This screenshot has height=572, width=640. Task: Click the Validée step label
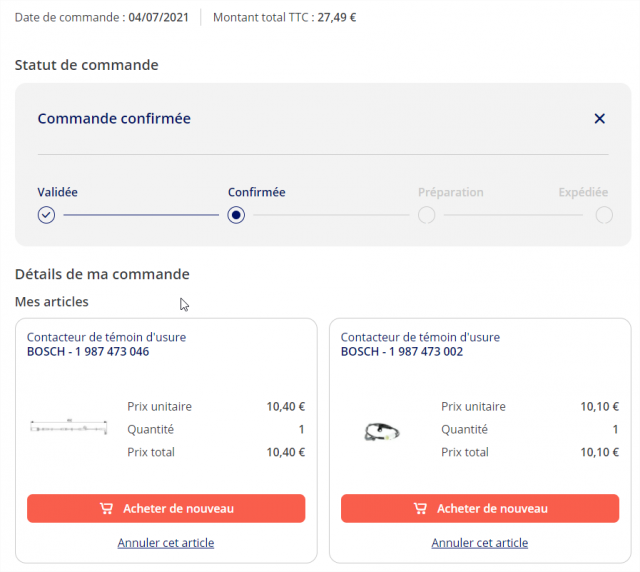58,192
